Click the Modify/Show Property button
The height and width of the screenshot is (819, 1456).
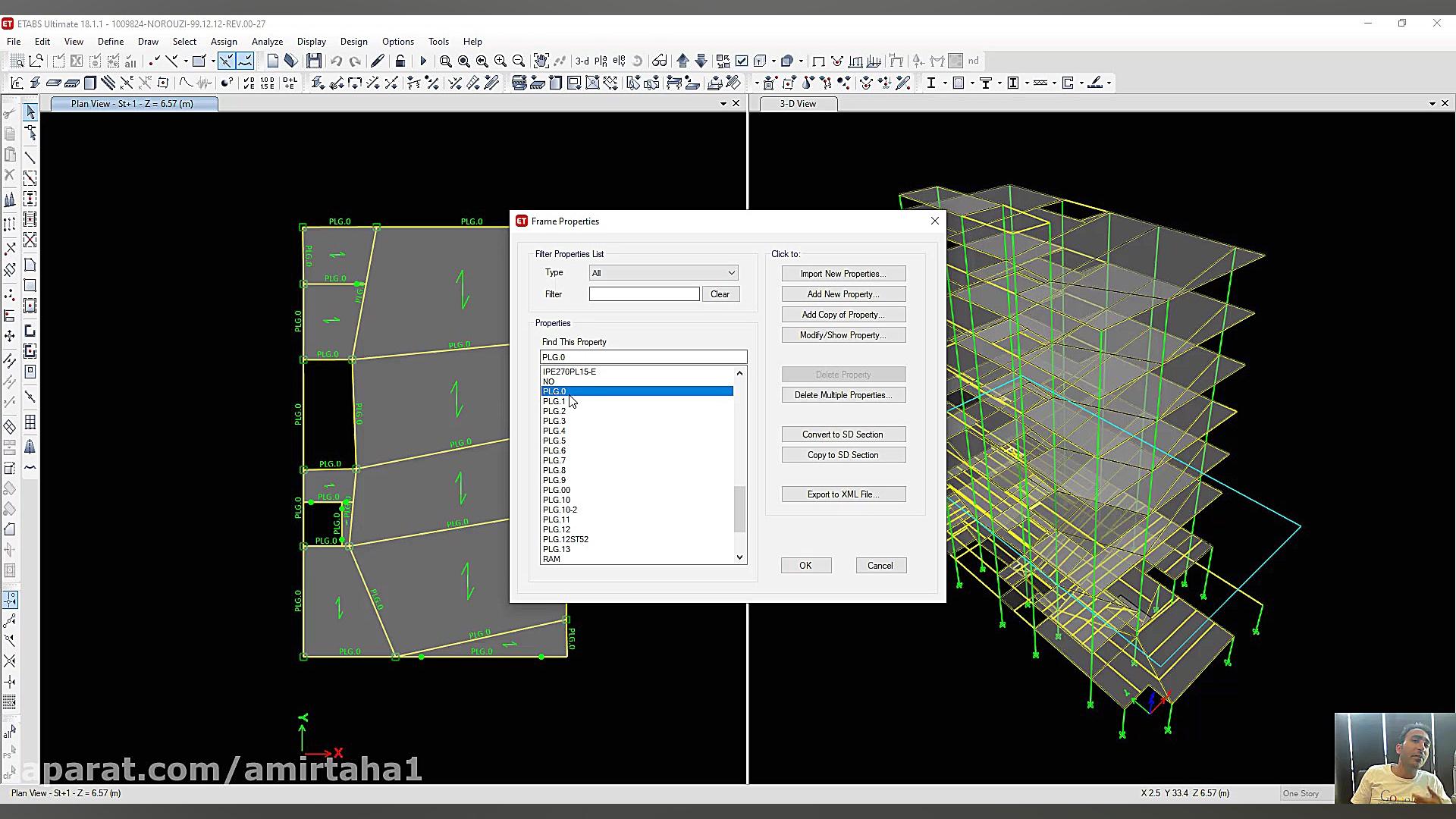843,335
